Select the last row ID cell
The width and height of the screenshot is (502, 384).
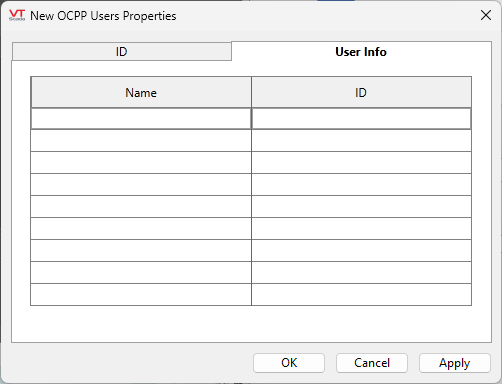click(361, 295)
